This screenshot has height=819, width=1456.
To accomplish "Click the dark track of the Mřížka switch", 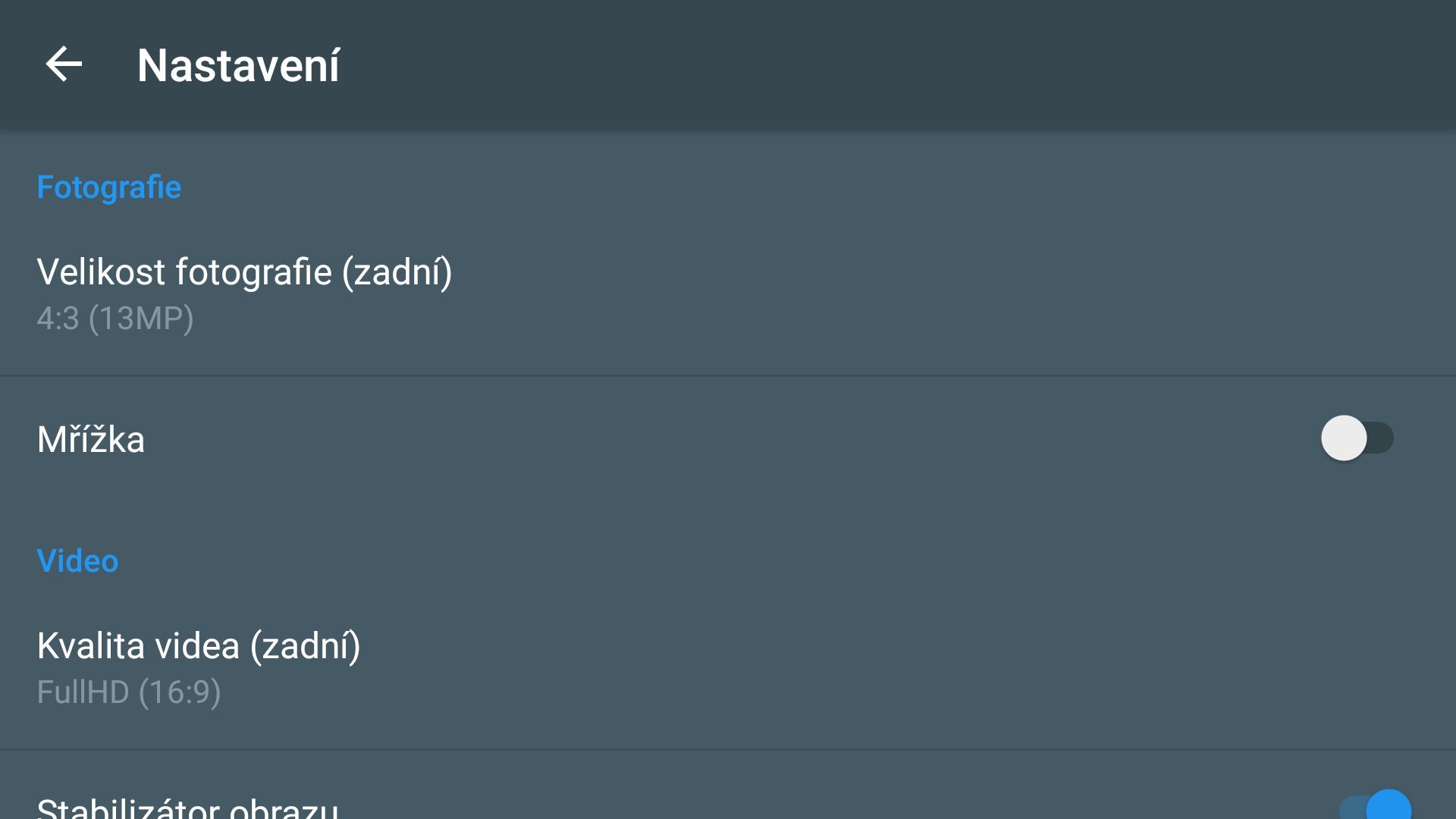I will pos(1382,438).
